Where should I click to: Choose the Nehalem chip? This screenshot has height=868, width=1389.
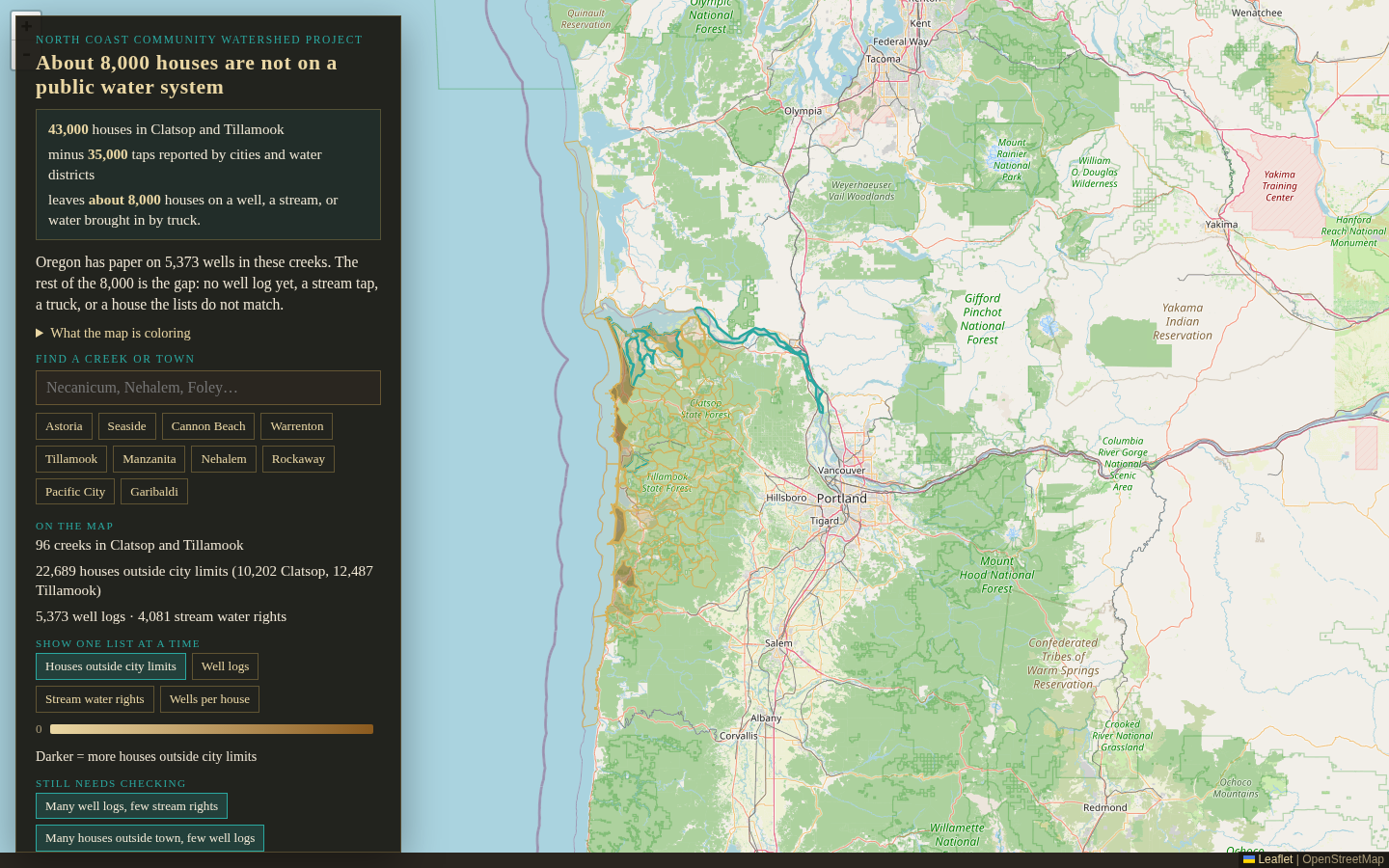[x=224, y=459]
